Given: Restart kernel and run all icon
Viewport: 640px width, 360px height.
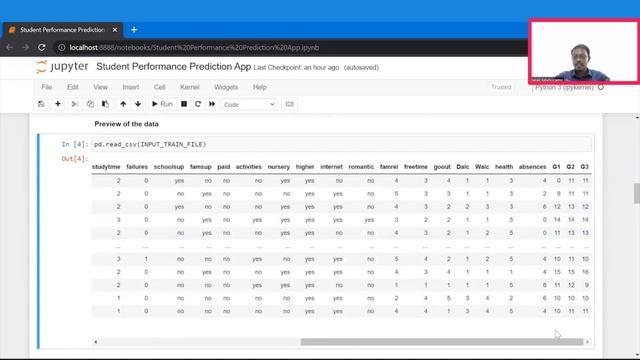Looking at the screenshot, I should coord(212,104).
